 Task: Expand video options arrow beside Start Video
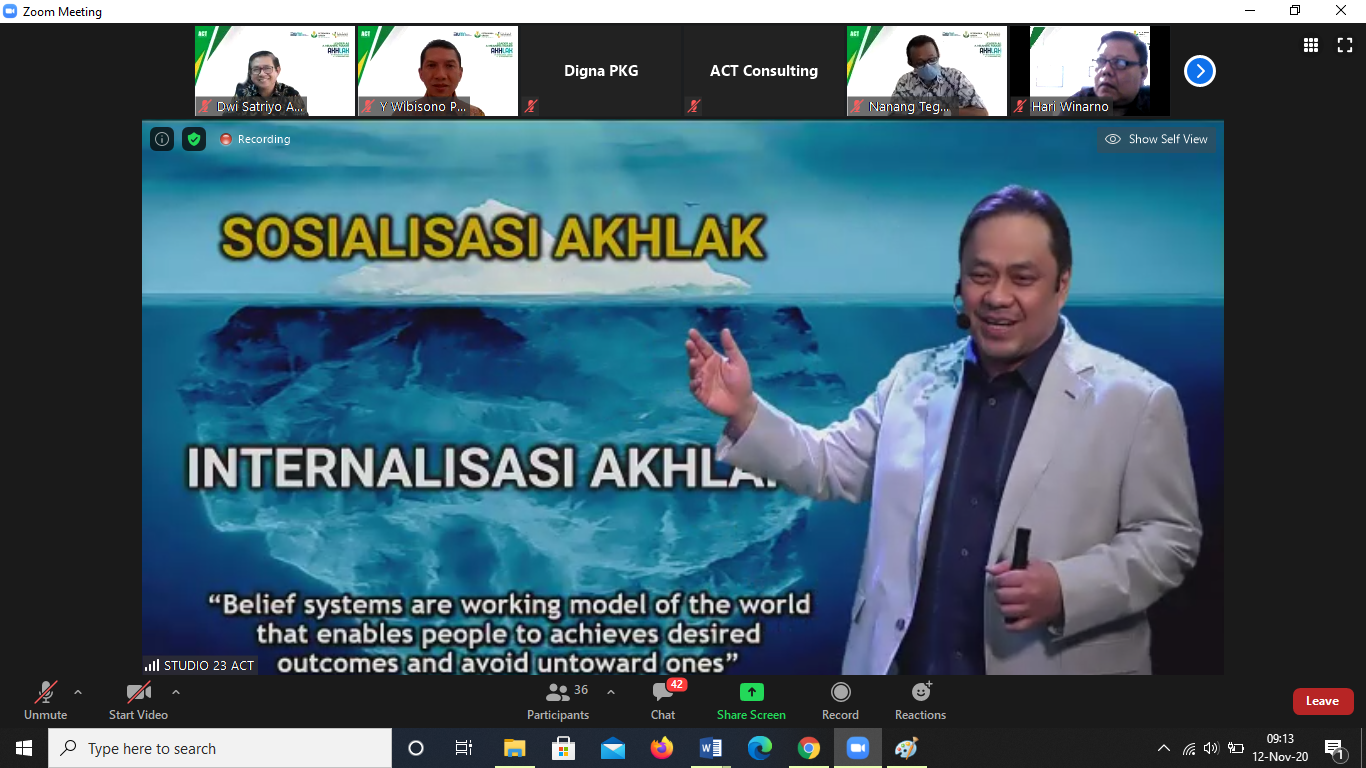click(176, 692)
